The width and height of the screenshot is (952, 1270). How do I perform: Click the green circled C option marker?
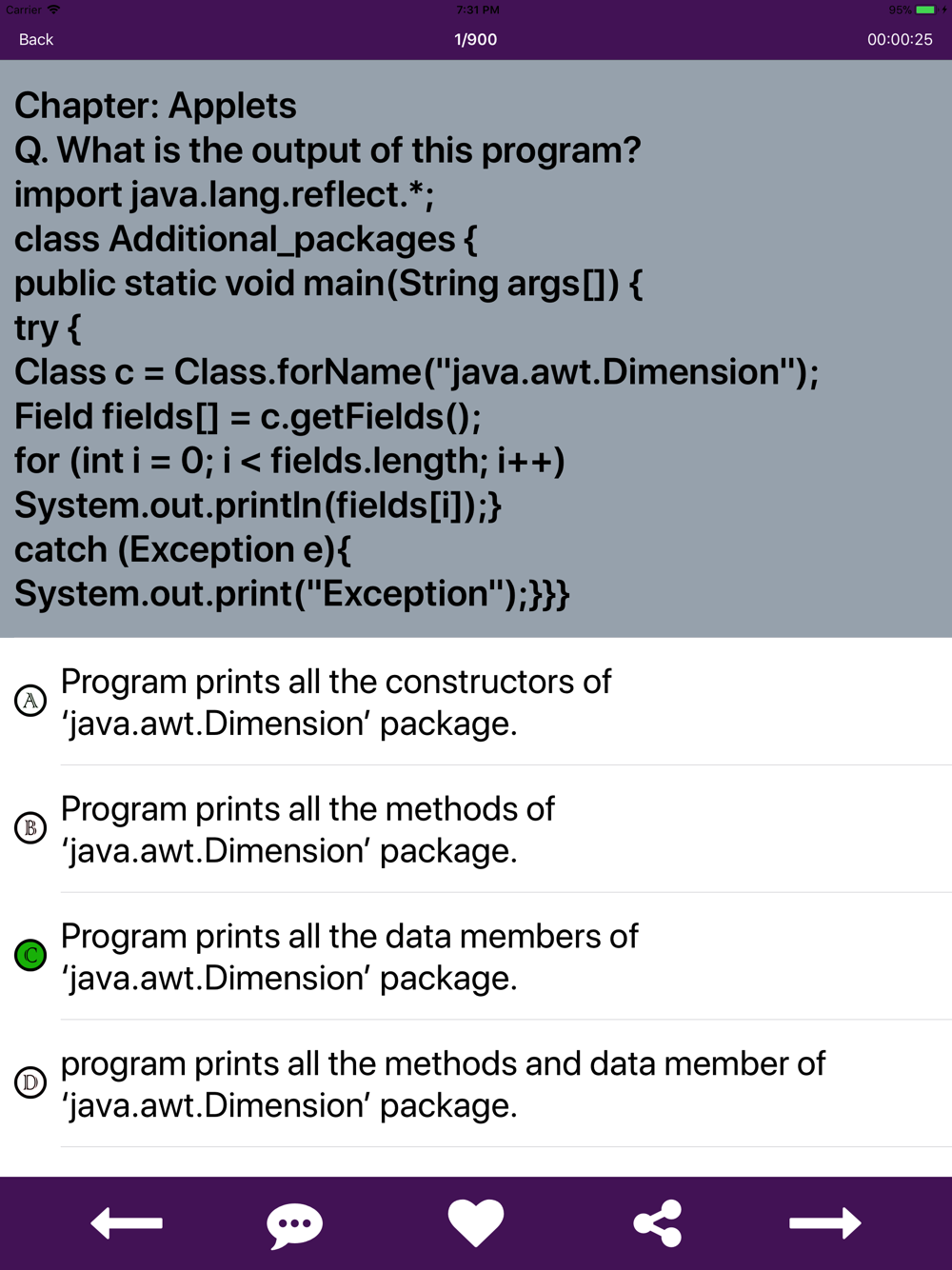[x=30, y=955]
